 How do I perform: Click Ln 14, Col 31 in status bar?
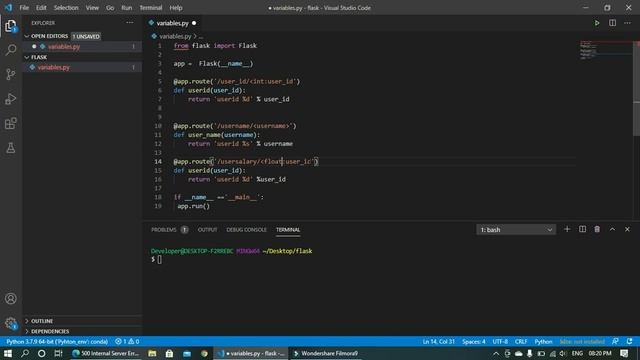tap(439, 341)
